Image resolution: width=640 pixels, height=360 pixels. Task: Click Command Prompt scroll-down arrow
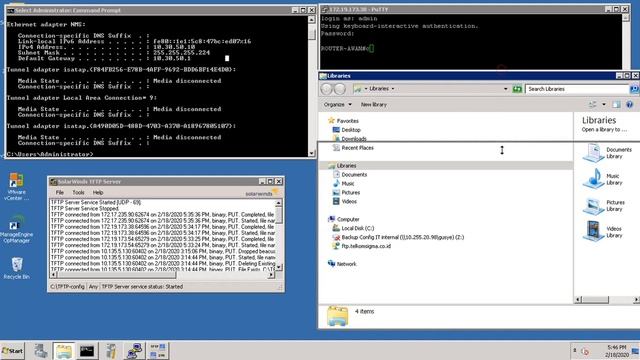click(x=311, y=153)
